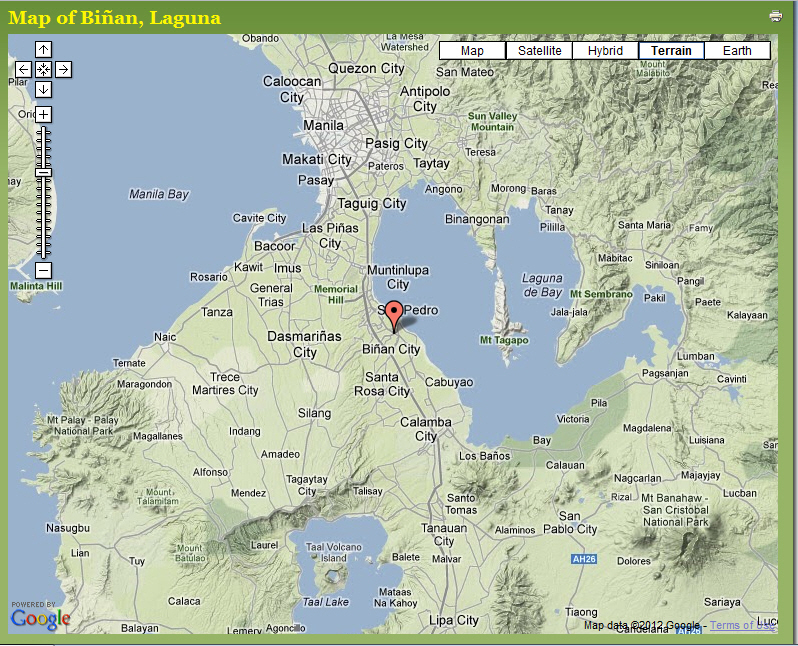Open the Terms of Use link
The image size is (798, 646).
click(x=741, y=625)
